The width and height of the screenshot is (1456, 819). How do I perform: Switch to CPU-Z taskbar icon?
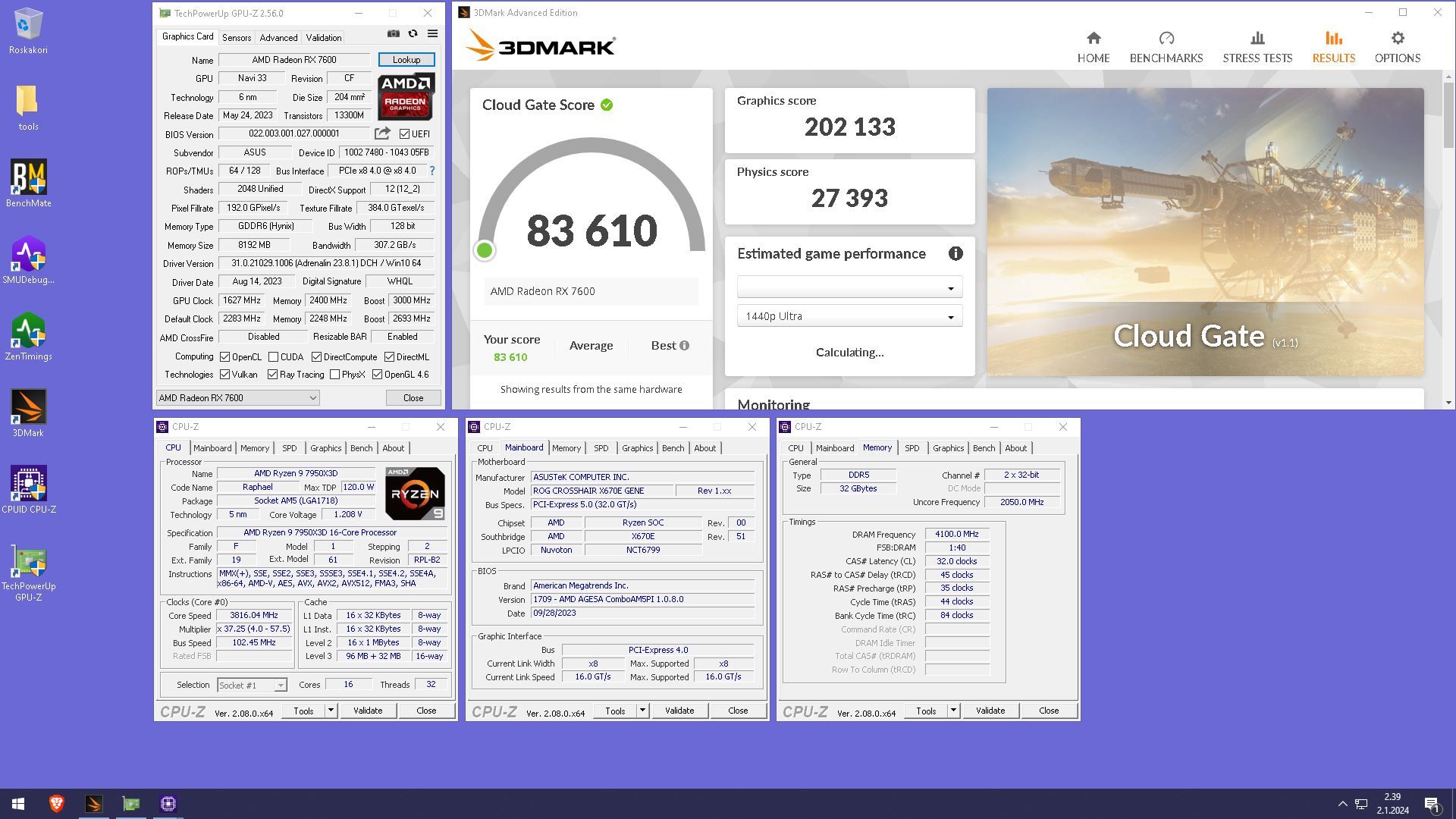coord(168,804)
